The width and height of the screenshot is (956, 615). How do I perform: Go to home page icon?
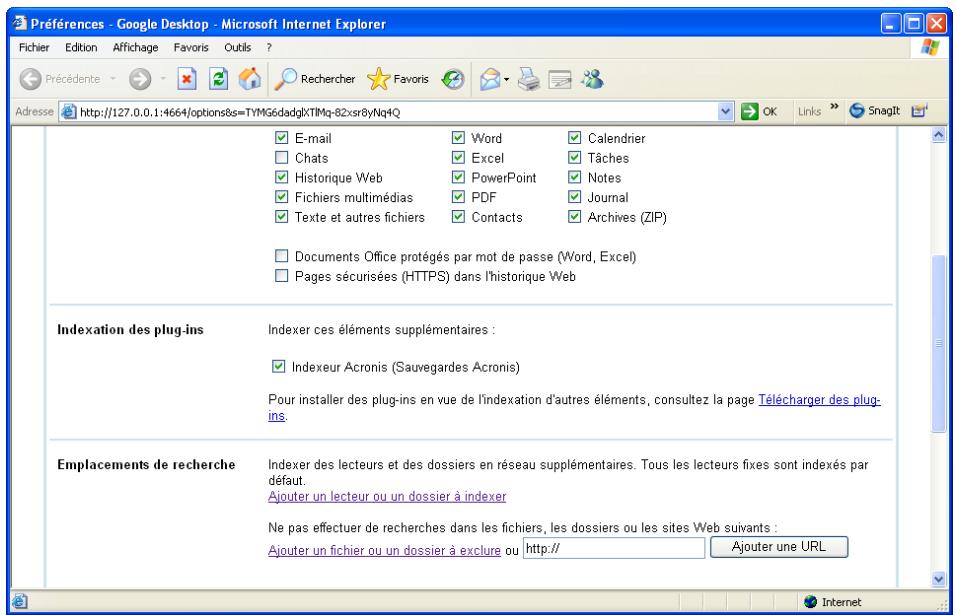(x=249, y=79)
